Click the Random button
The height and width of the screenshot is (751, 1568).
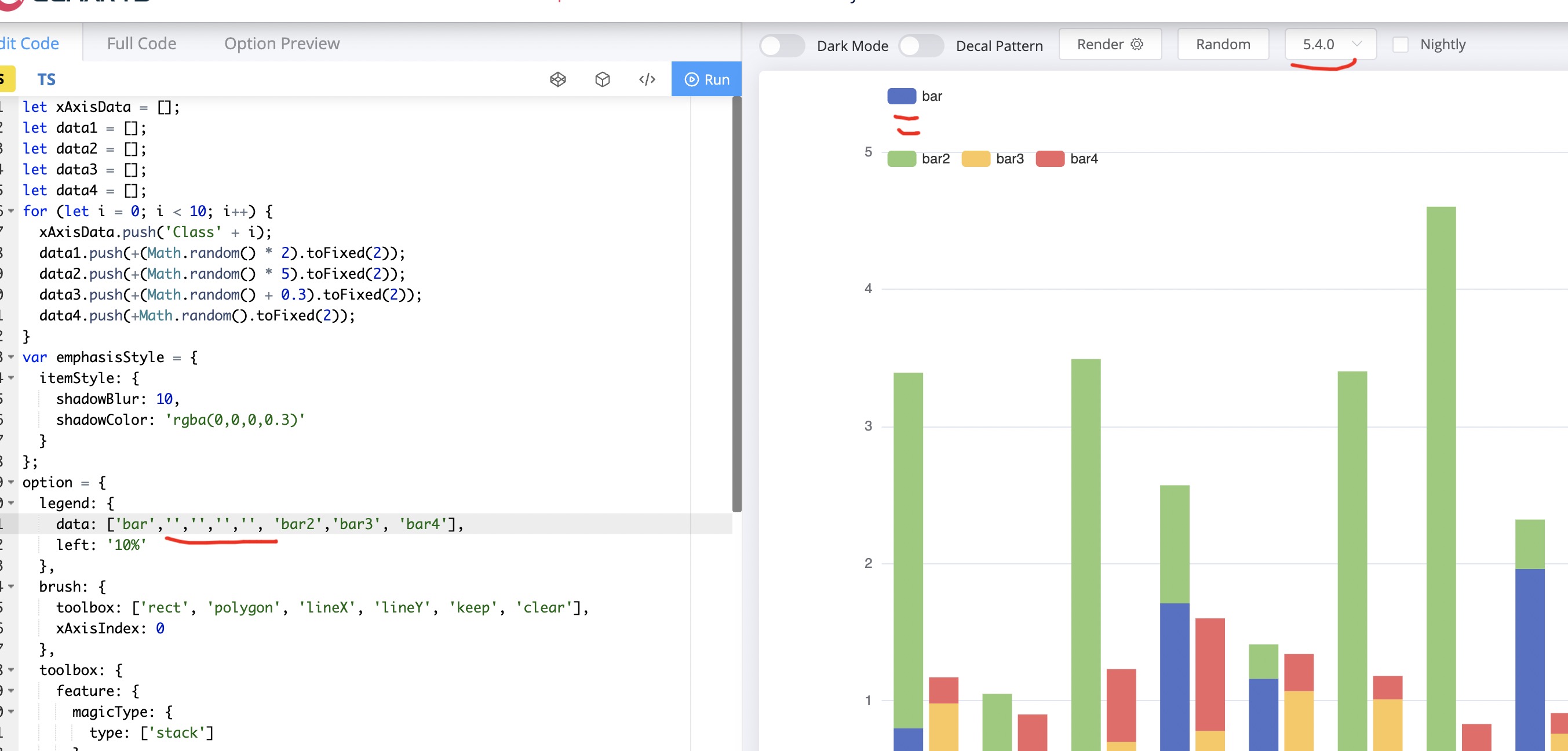click(x=1222, y=44)
